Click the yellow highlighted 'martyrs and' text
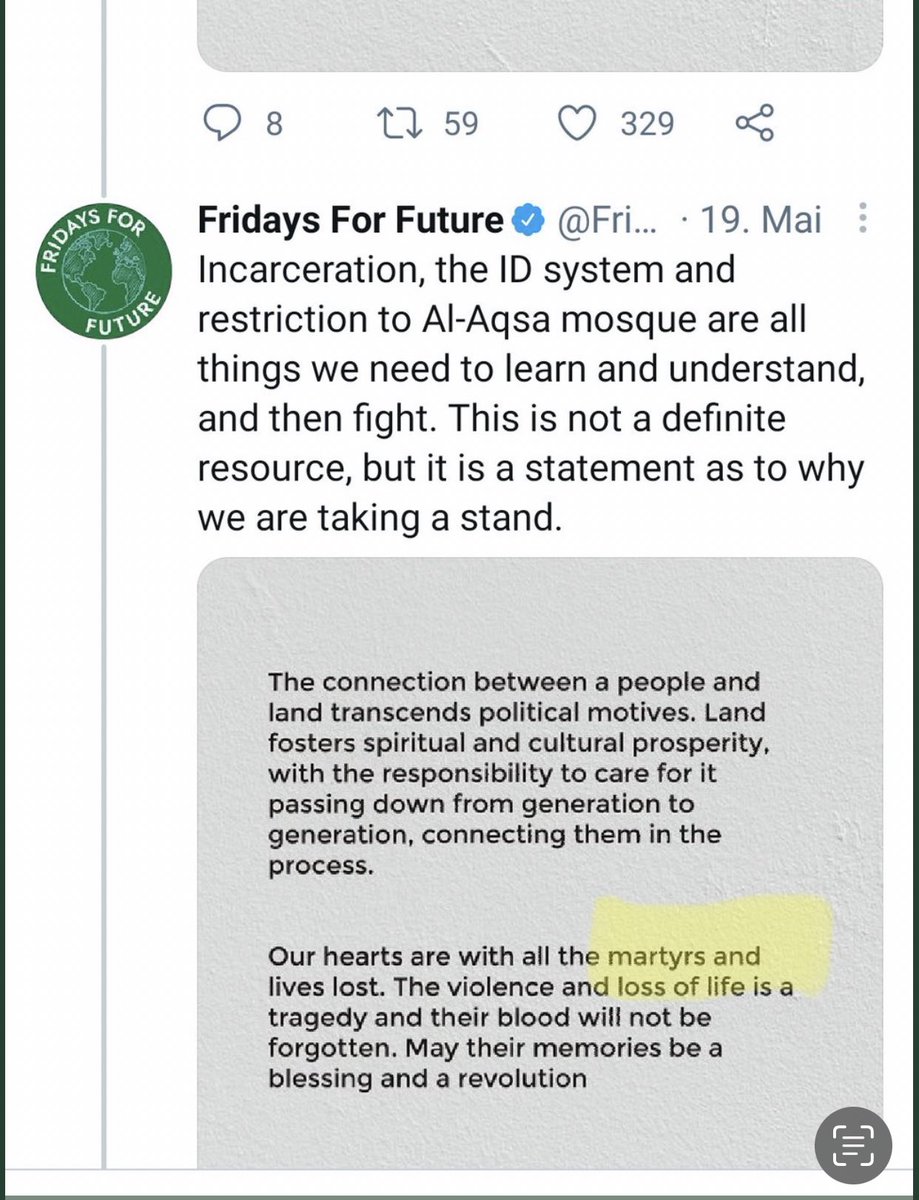 coord(690,956)
